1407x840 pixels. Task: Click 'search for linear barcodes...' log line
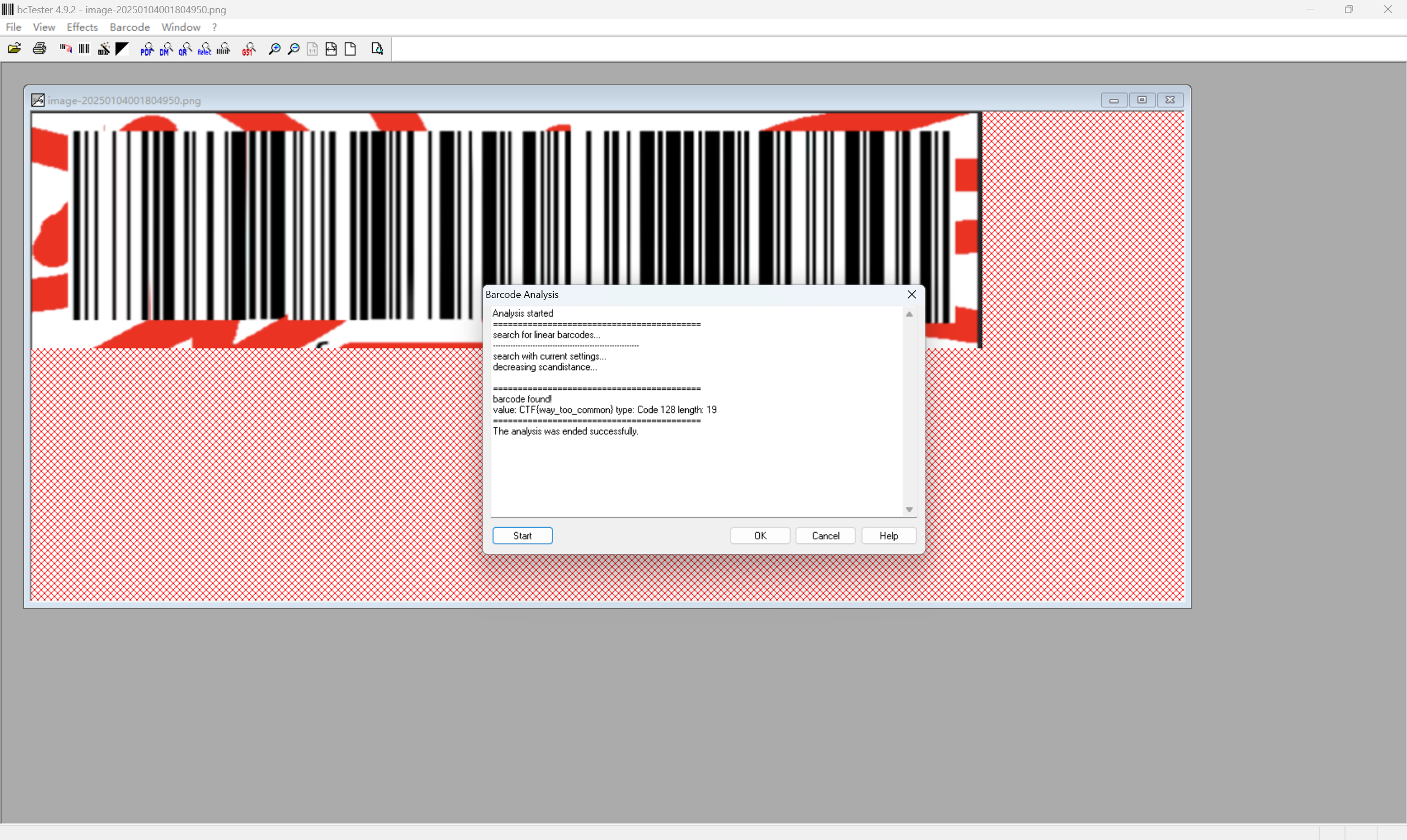click(x=546, y=335)
